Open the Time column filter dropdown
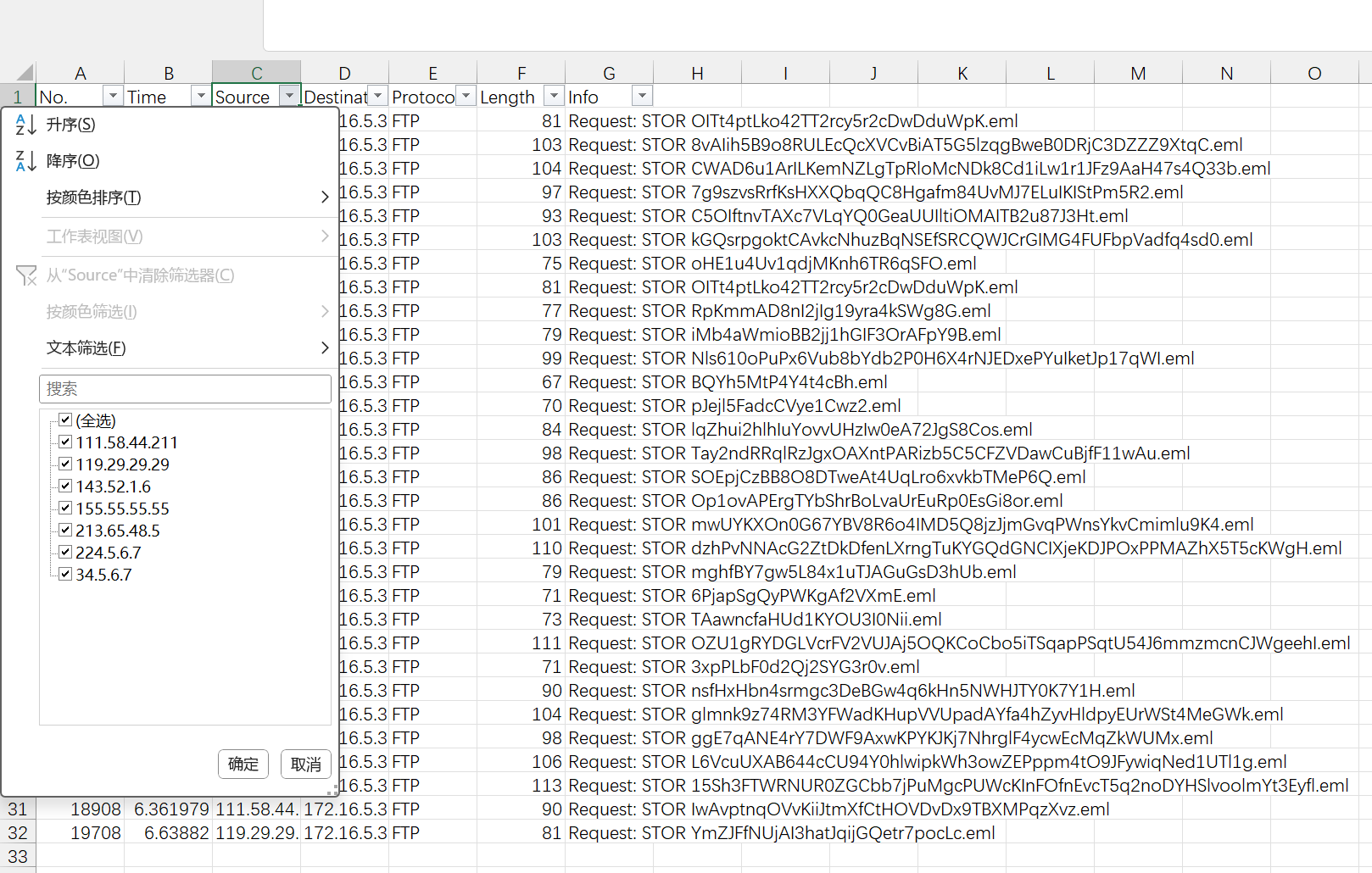This screenshot has height=873, width=1372. (201, 97)
